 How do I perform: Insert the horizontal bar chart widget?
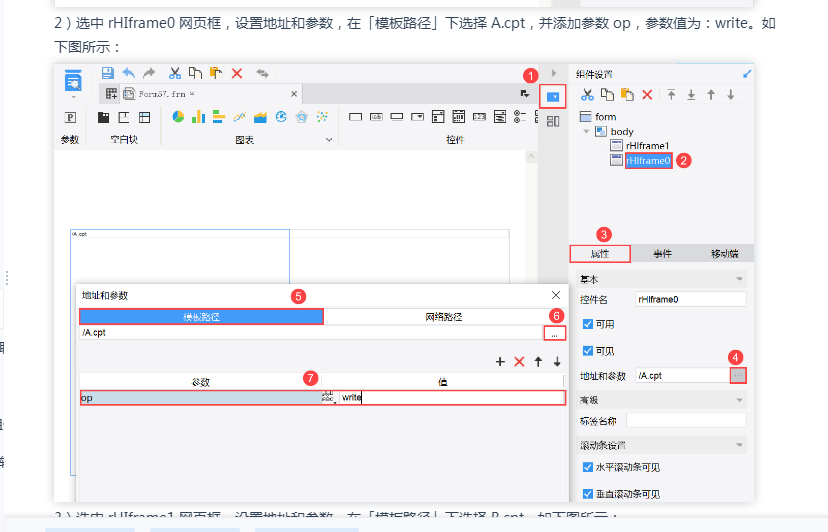(219, 117)
